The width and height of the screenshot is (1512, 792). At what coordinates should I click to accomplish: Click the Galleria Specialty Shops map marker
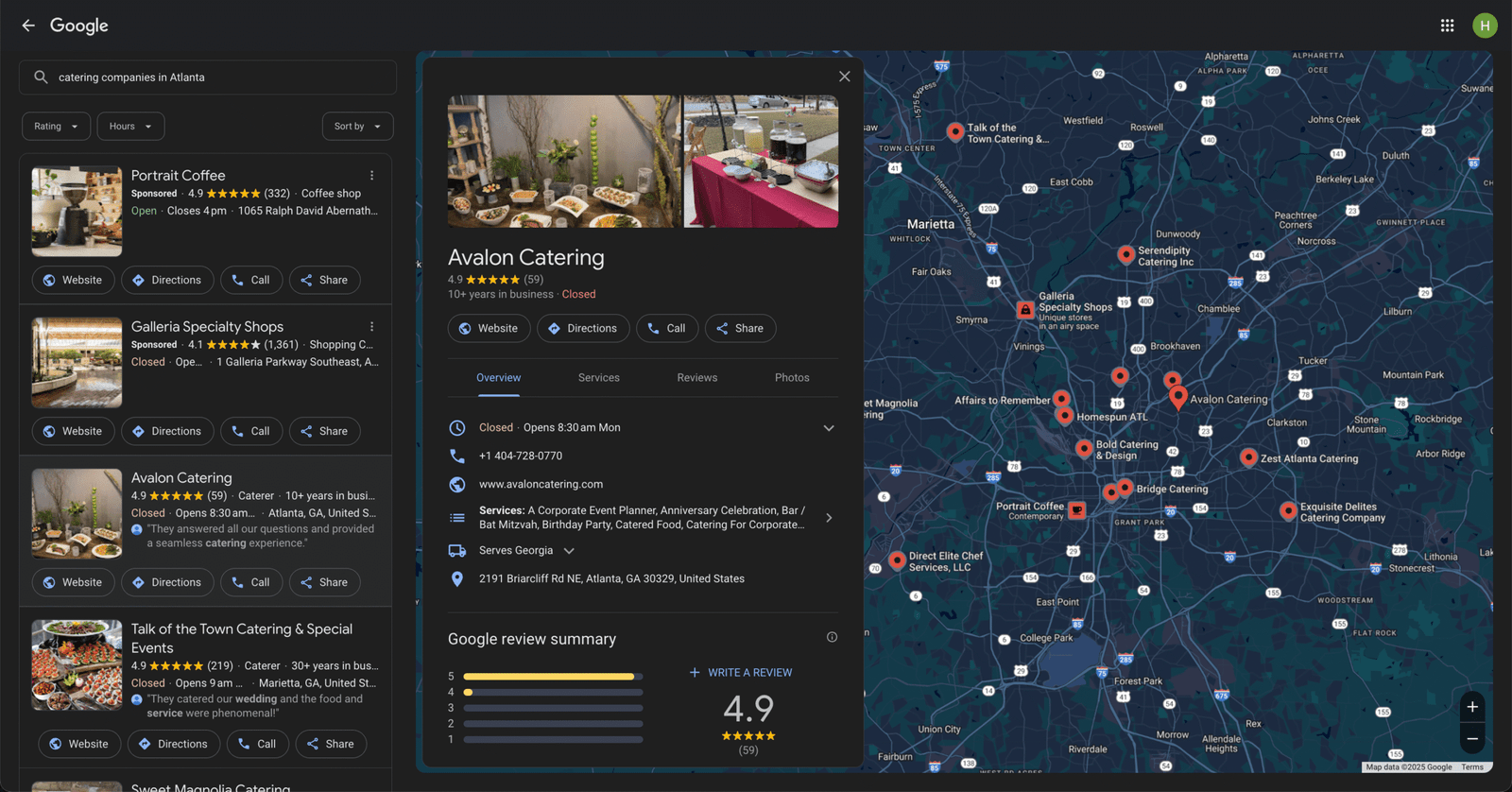(x=1025, y=309)
